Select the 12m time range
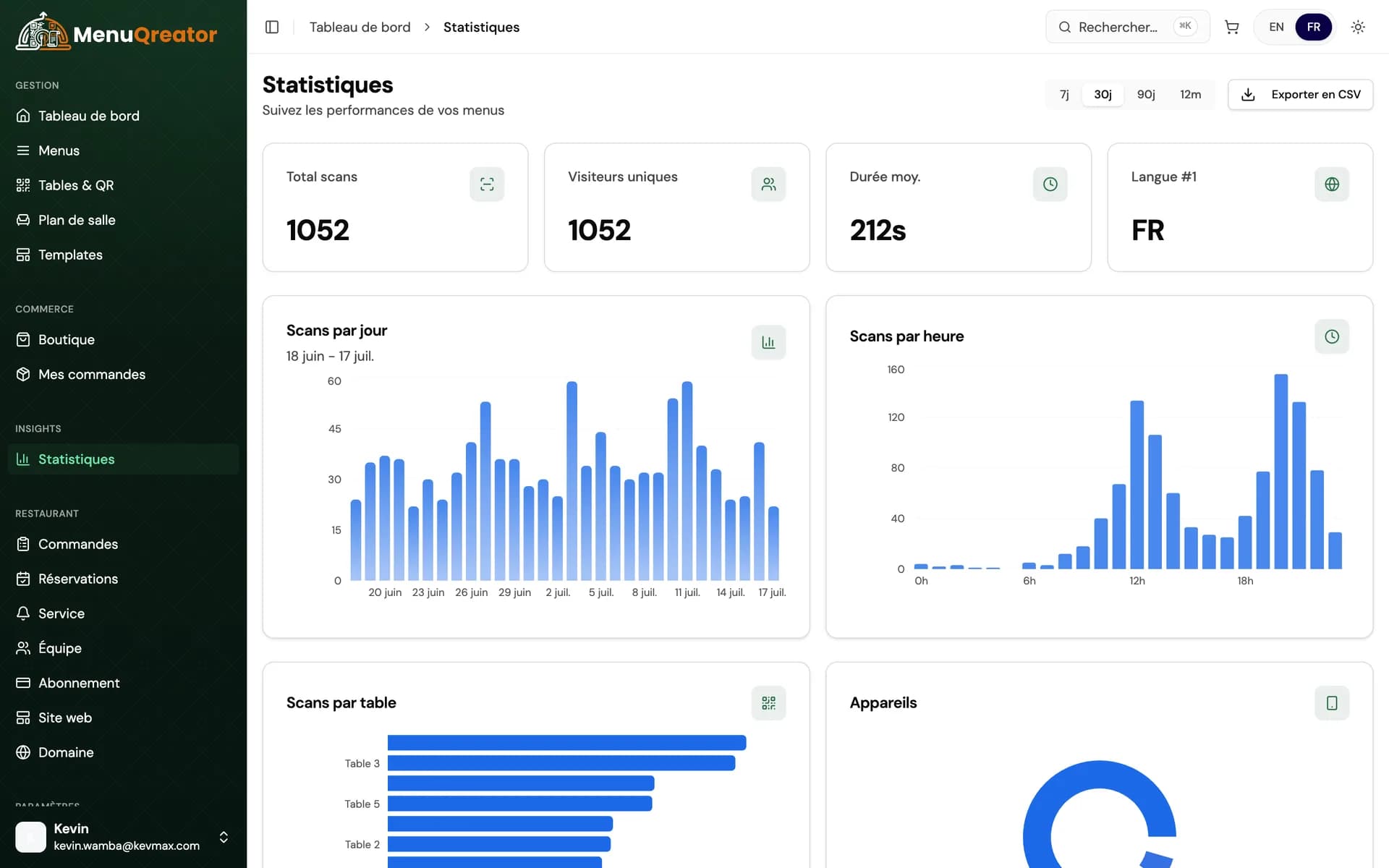 coord(1190,95)
